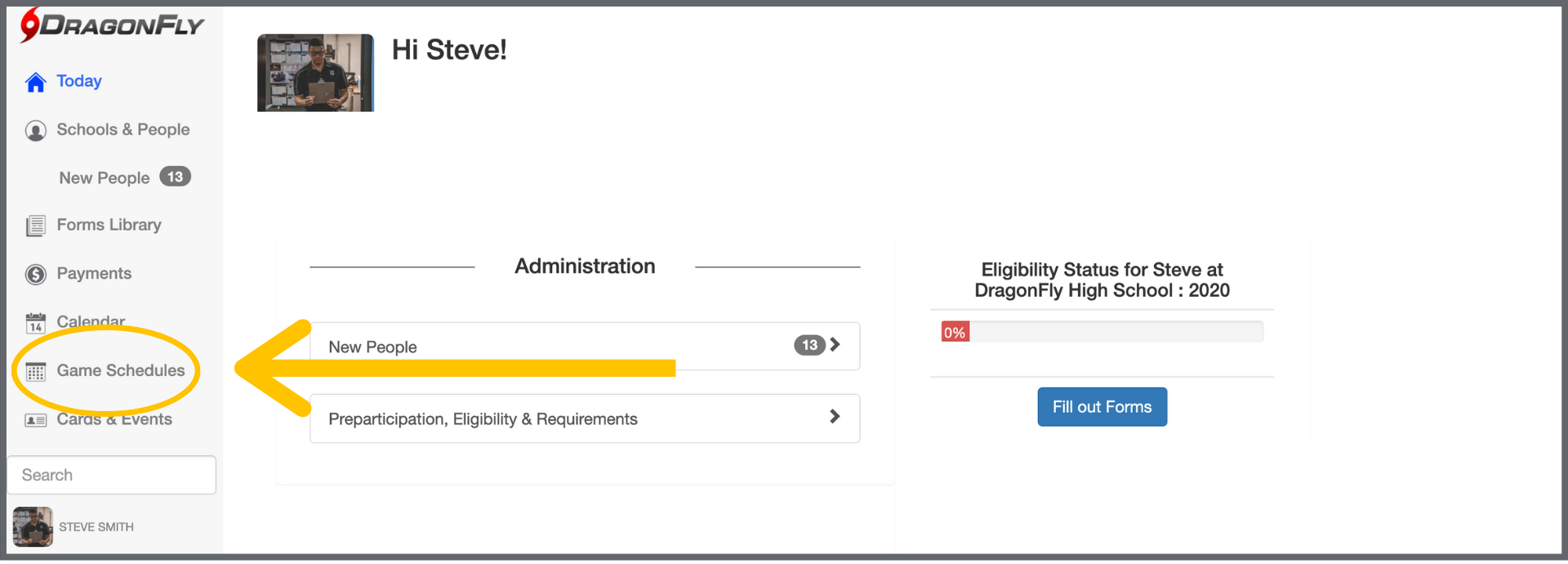1568x564 pixels.
Task: Click the Today home icon
Action: pyautogui.click(x=35, y=83)
